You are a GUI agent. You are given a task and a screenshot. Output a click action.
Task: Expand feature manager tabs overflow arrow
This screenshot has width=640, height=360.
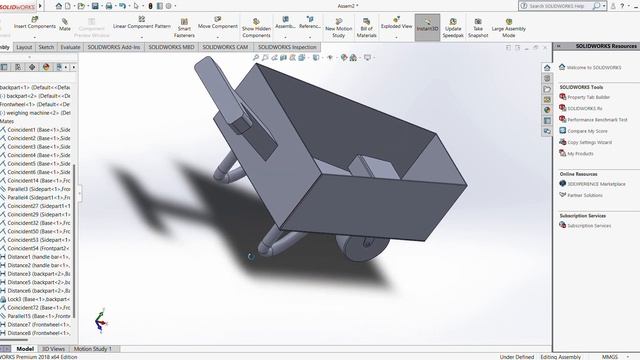tap(73, 67)
